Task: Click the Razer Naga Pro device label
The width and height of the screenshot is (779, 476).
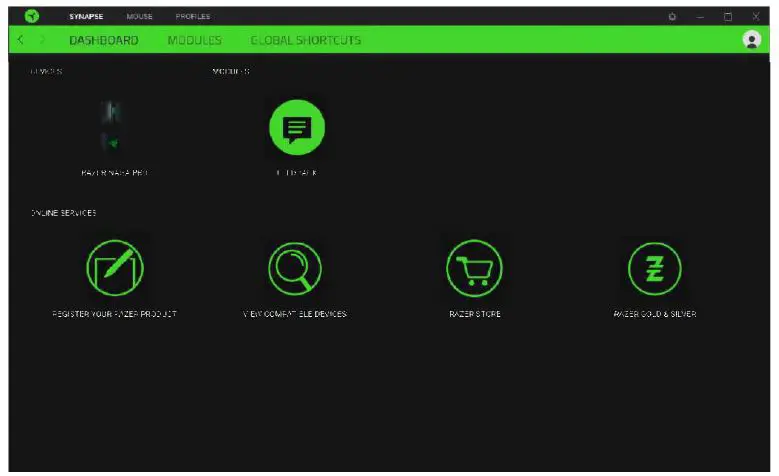Action: pyautogui.click(x=114, y=172)
